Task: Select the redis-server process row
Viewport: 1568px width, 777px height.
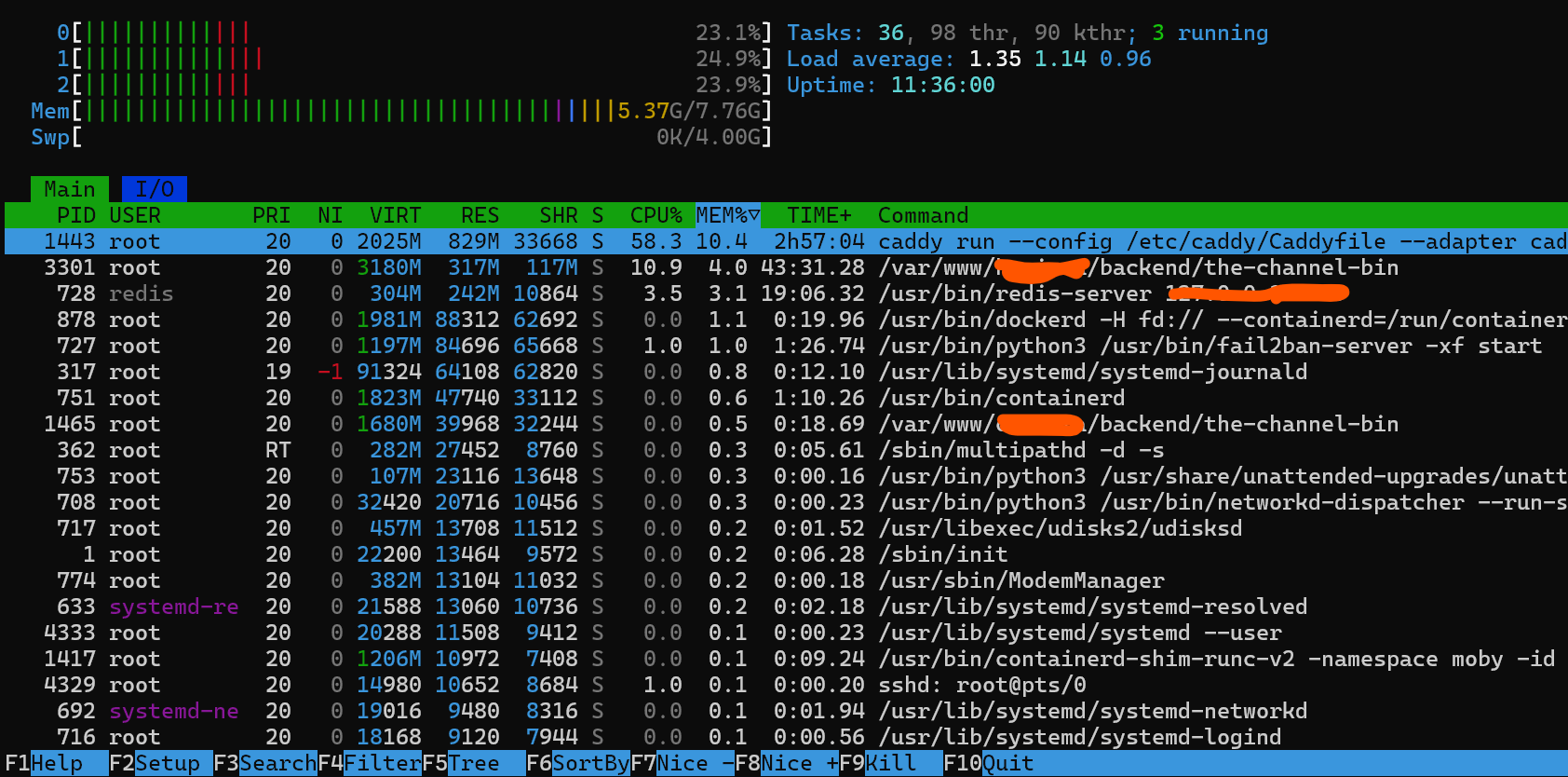Action: coord(786,293)
